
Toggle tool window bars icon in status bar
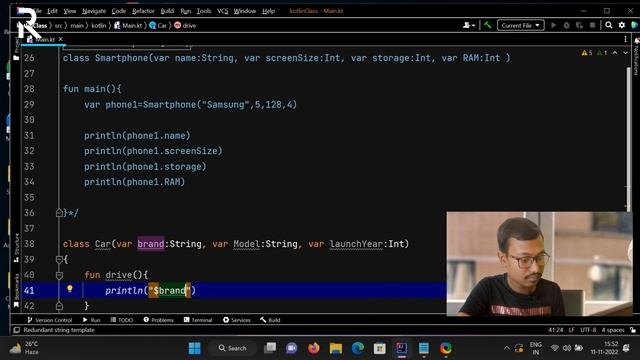pos(16,330)
